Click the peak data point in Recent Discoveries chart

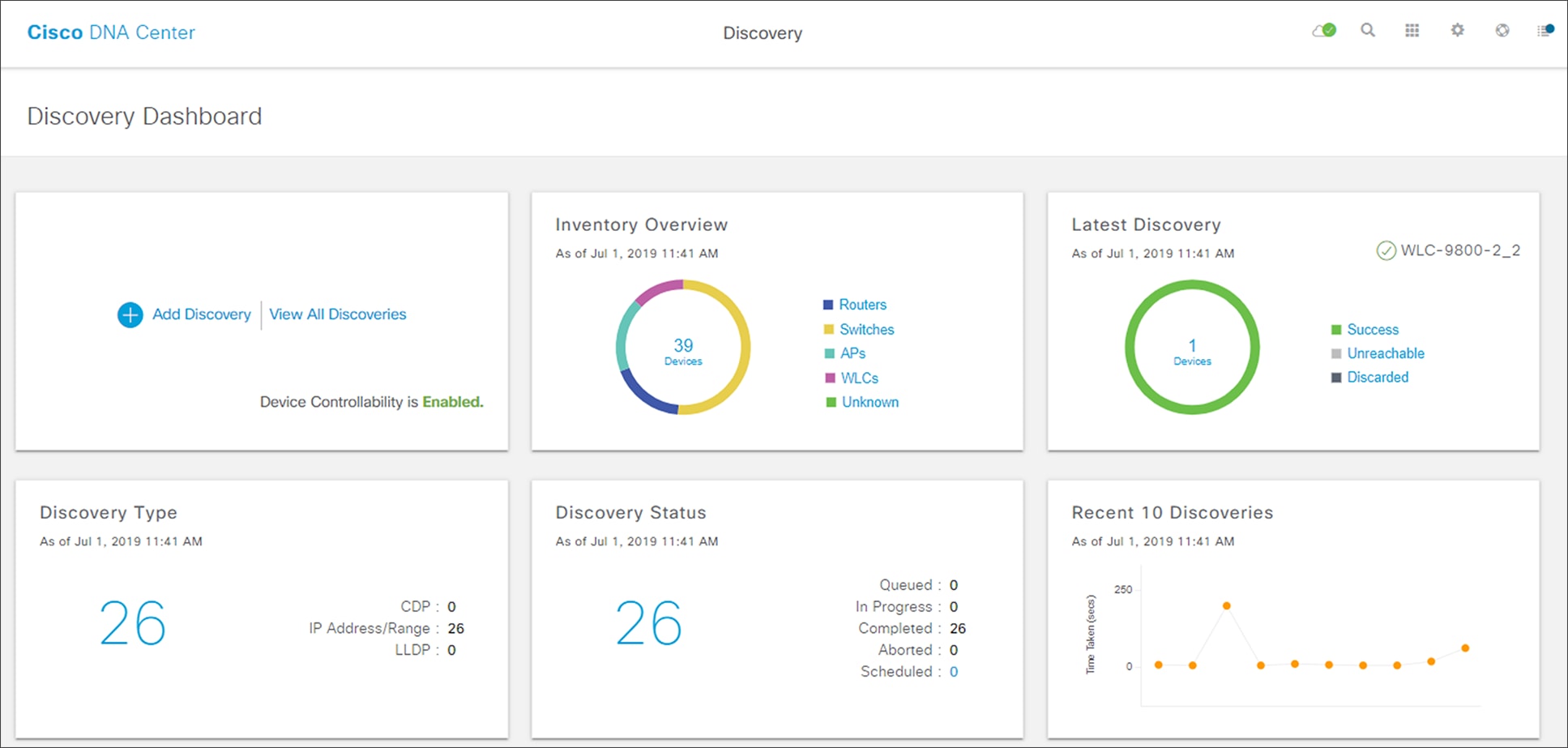pos(1227,606)
